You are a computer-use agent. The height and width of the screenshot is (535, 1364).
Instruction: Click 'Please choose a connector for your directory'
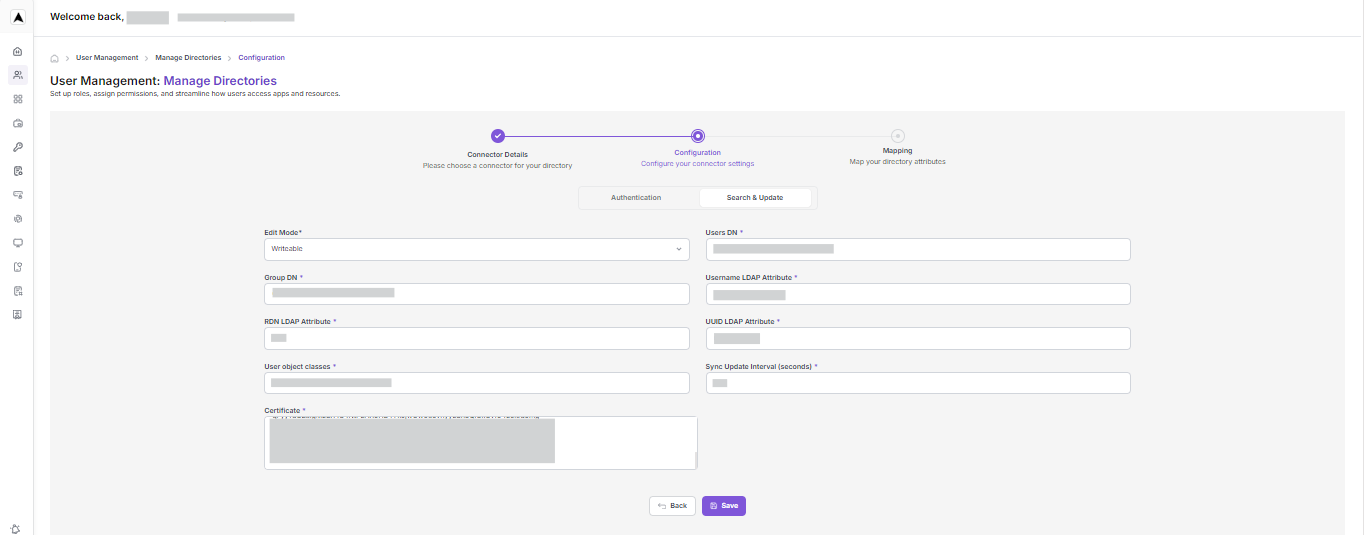tap(497, 165)
